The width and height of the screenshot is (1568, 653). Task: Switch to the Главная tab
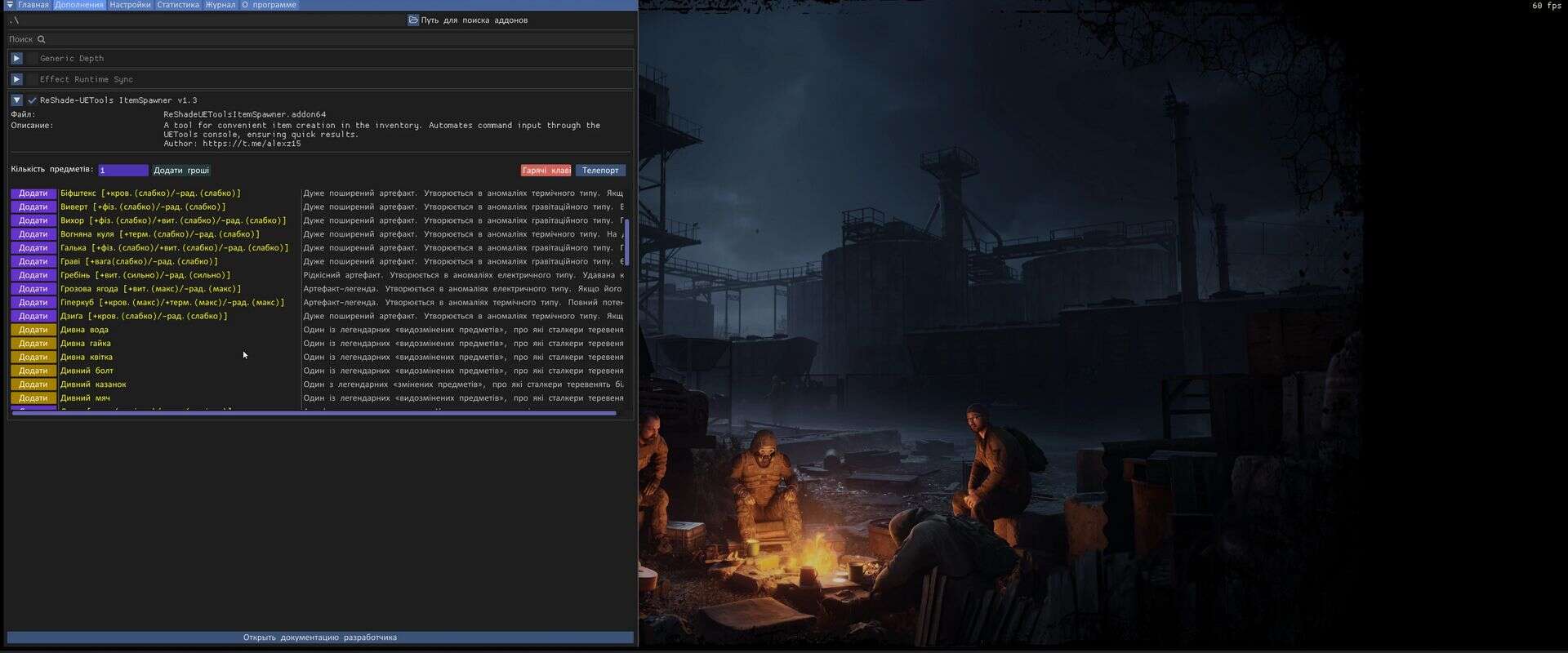pos(33,5)
